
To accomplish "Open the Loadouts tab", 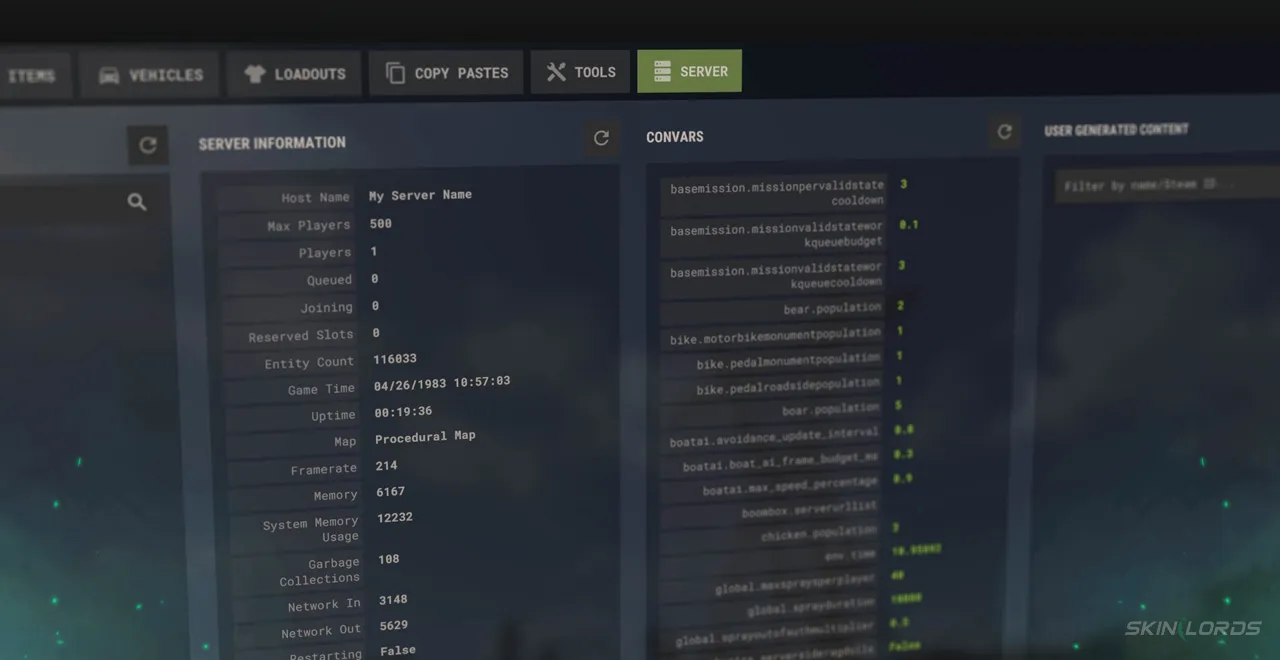I will tap(294, 74).
